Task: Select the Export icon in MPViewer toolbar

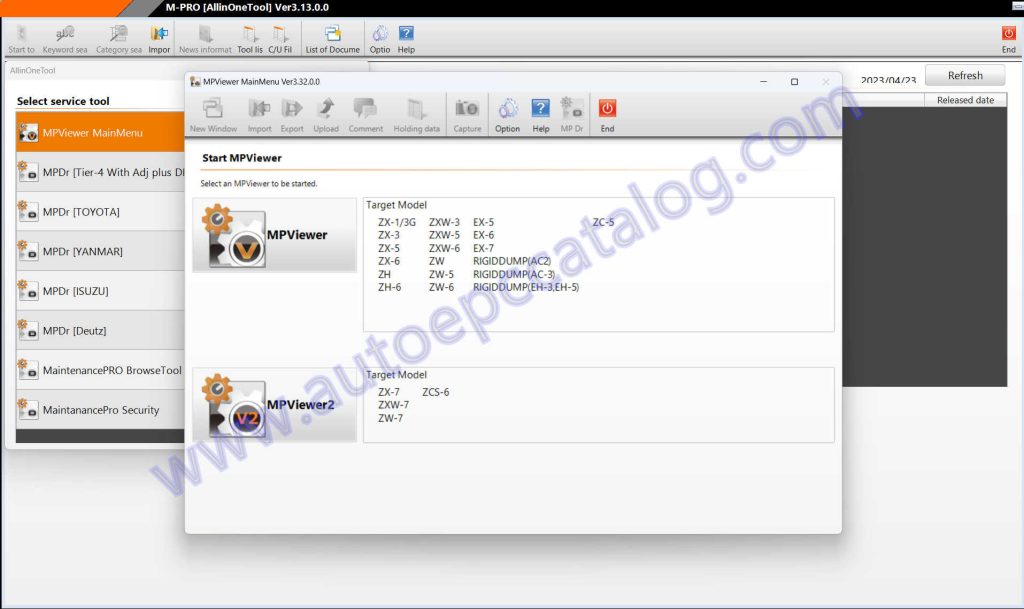Action: click(x=292, y=112)
